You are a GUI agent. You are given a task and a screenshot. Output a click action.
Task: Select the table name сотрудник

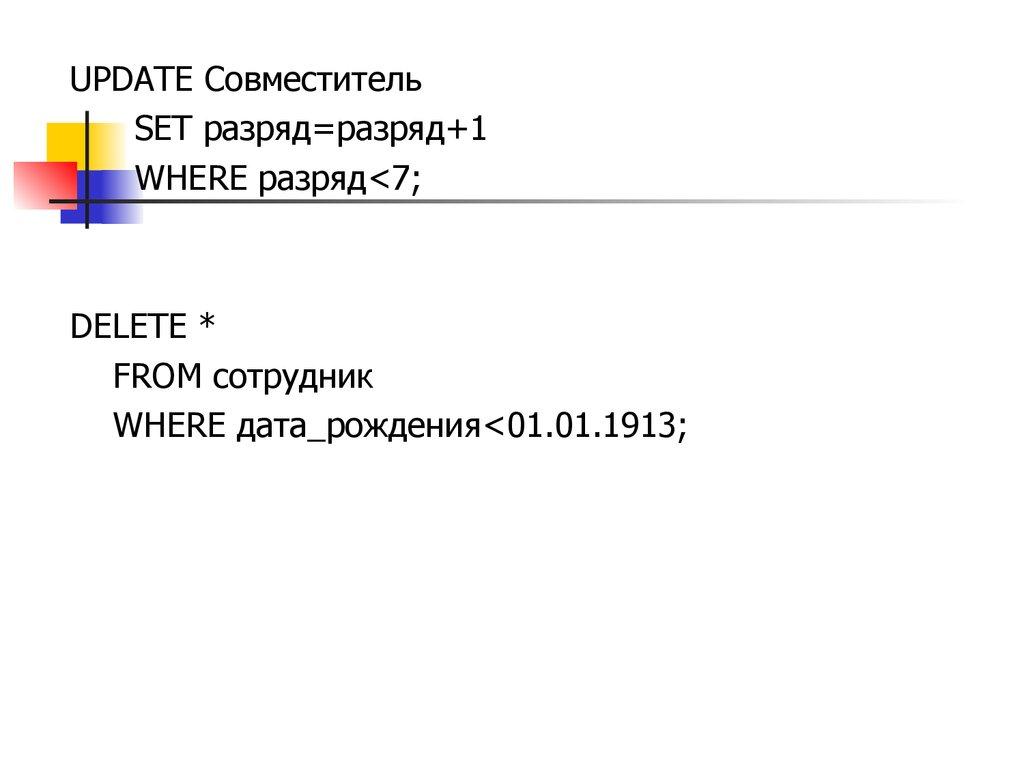(293, 377)
